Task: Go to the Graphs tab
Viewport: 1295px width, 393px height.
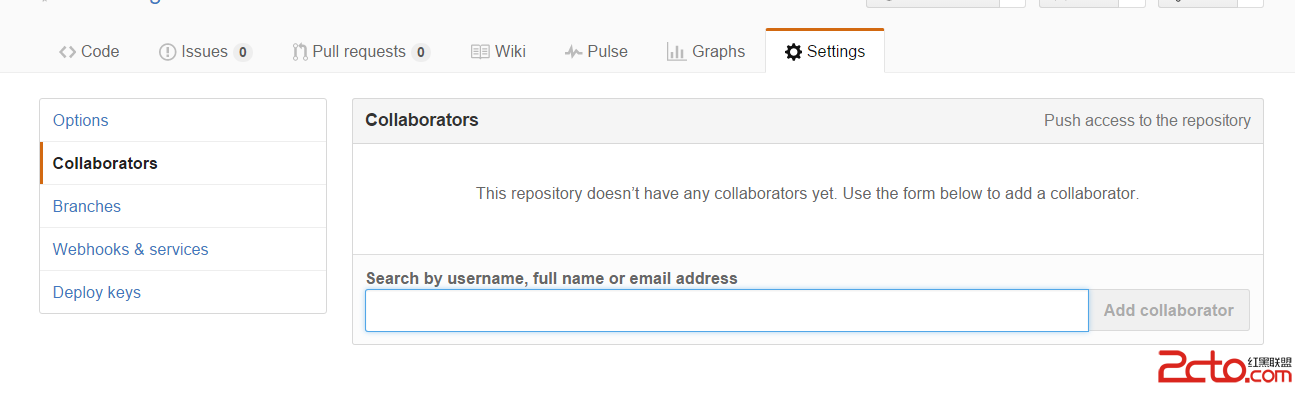Action: [706, 52]
